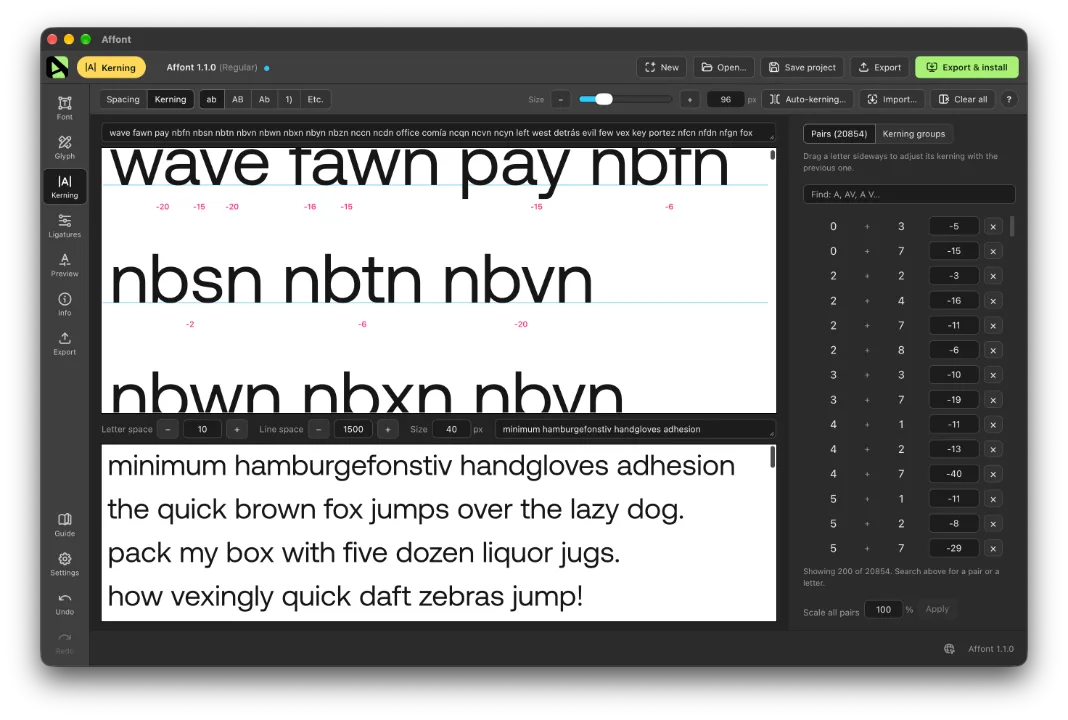Open the Auto-kerning dialog
Viewport: 1068px width, 720px height.
(x=808, y=99)
